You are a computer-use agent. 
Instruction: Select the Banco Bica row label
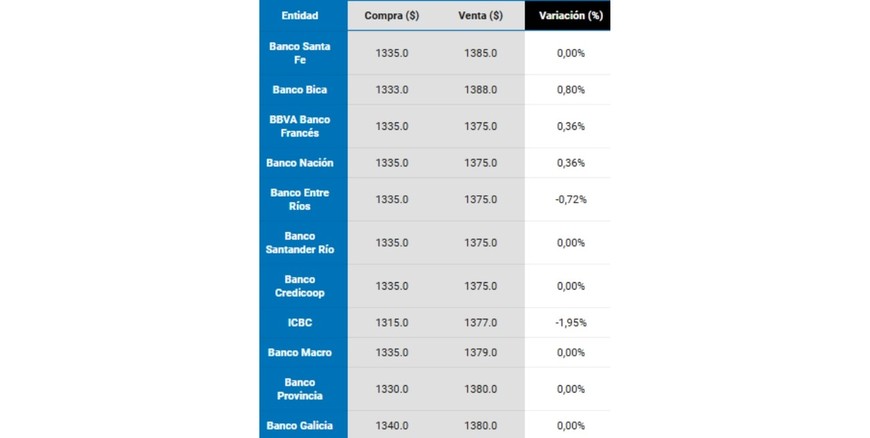coord(300,90)
